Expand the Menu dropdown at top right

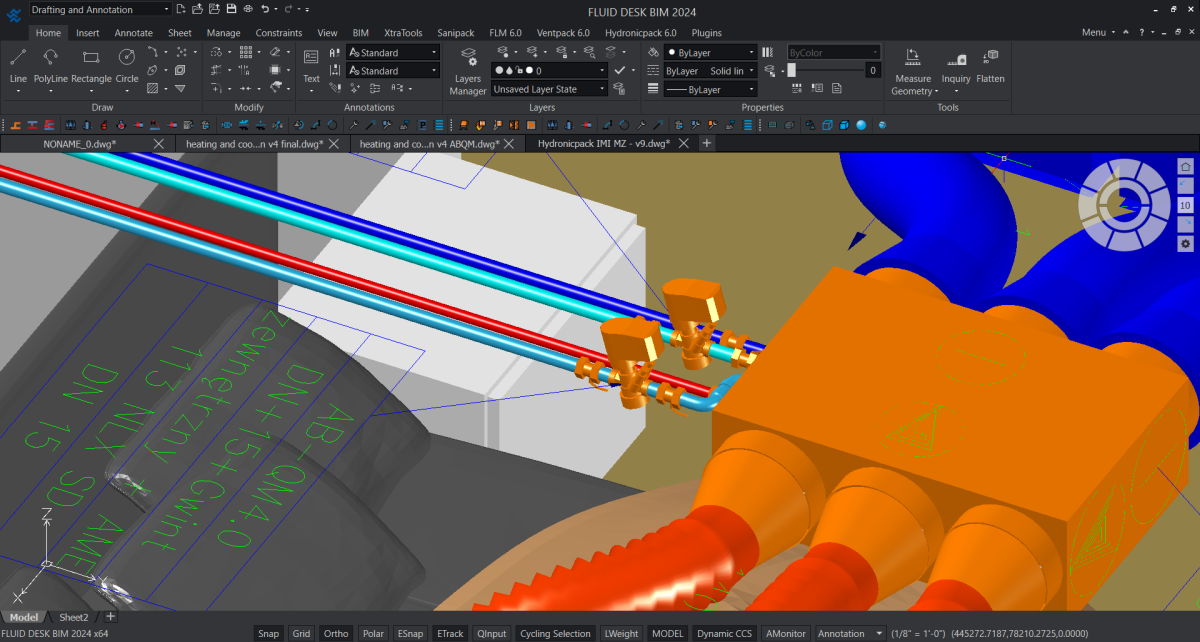(1098, 32)
